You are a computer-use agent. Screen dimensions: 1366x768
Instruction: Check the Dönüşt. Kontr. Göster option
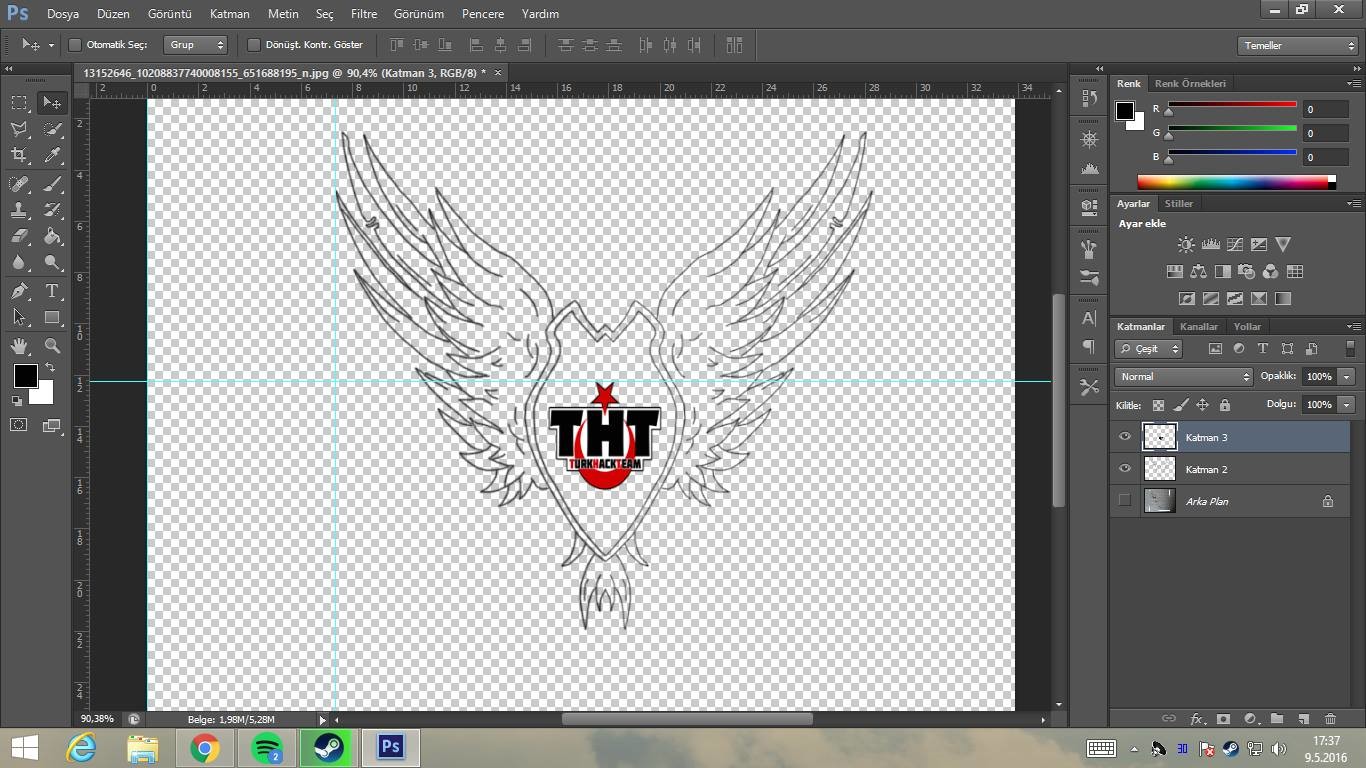click(x=253, y=45)
